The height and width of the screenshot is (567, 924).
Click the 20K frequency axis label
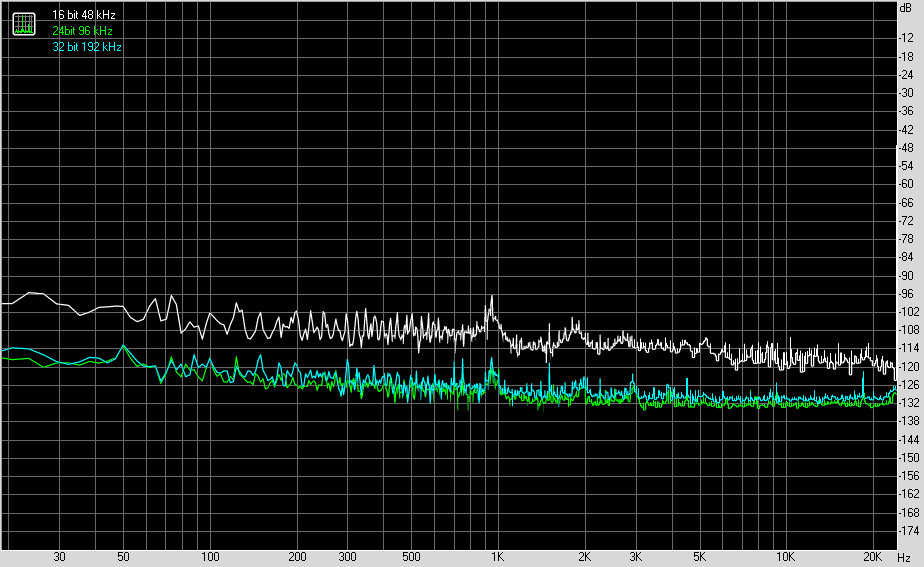pos(873,557)
